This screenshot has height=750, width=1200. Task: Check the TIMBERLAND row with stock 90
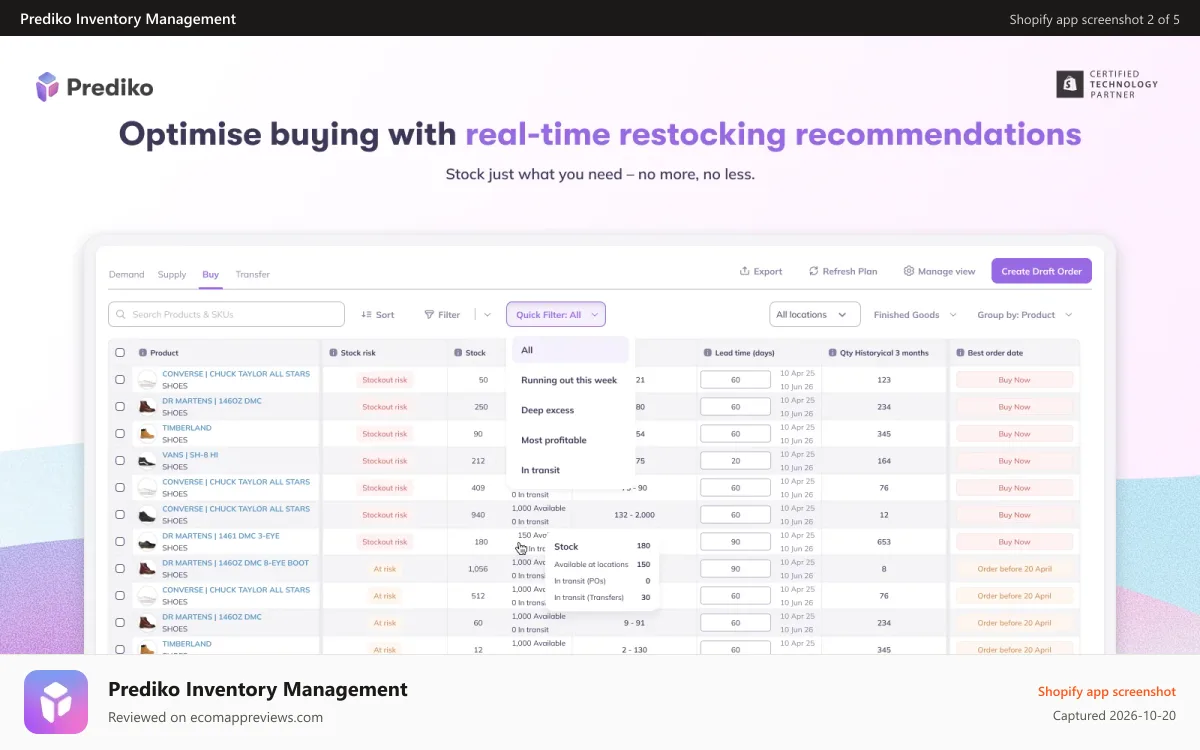pyautogui.click(x=120, y=434)
